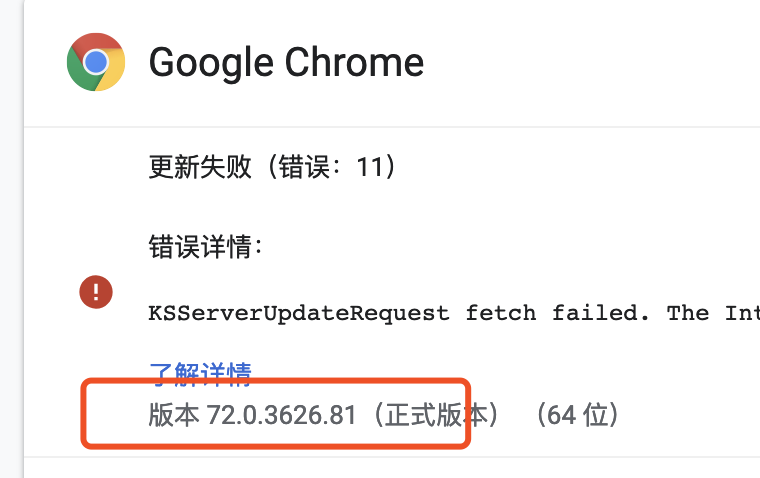This screenshot has width=760, height=478.
Task: Click the Google Chrome logo icon
Action: point(96,62)
